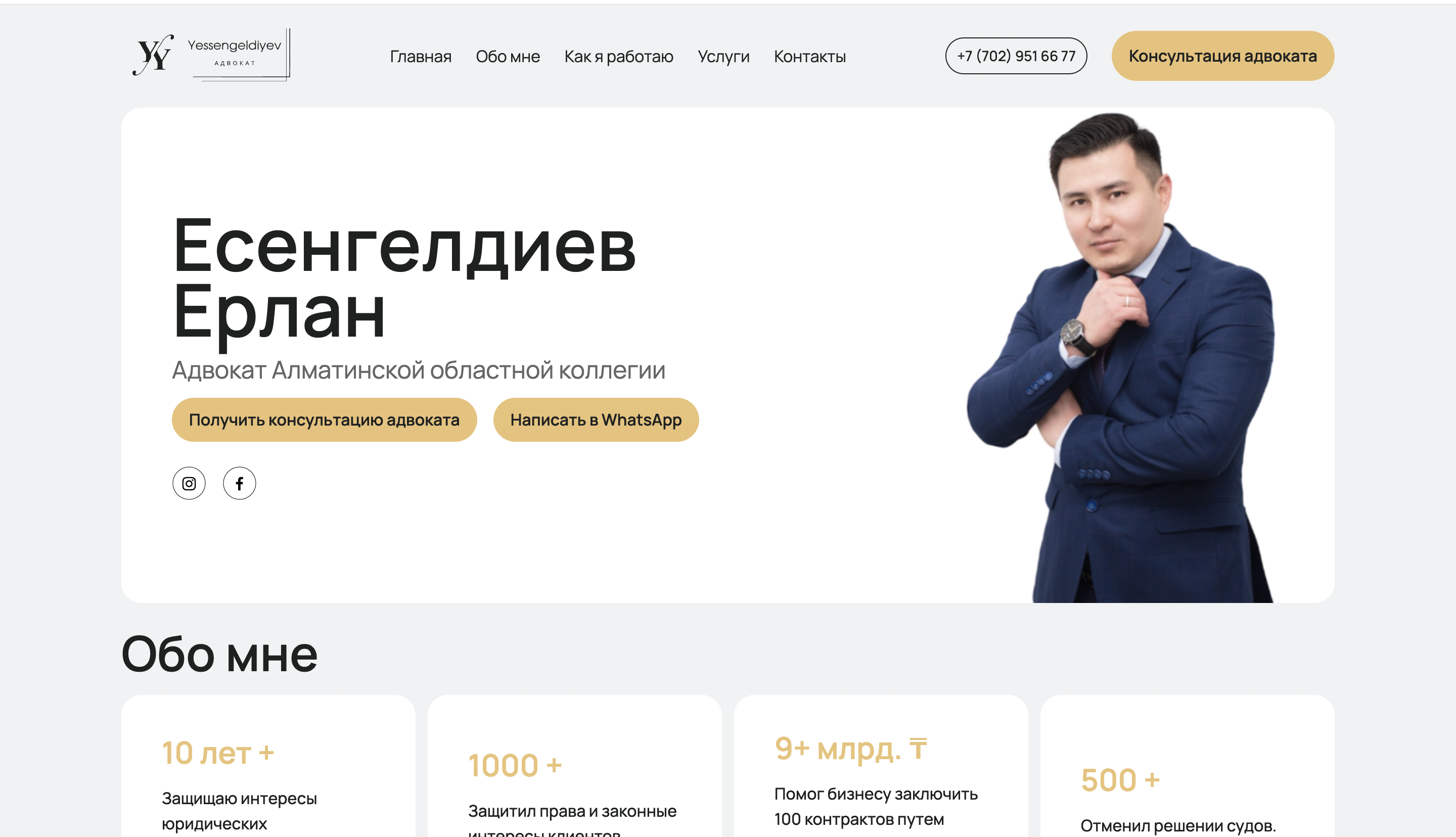
Task: Select the 1000 + statistics card
Action: pyautogui.click(x=574, y=766)
